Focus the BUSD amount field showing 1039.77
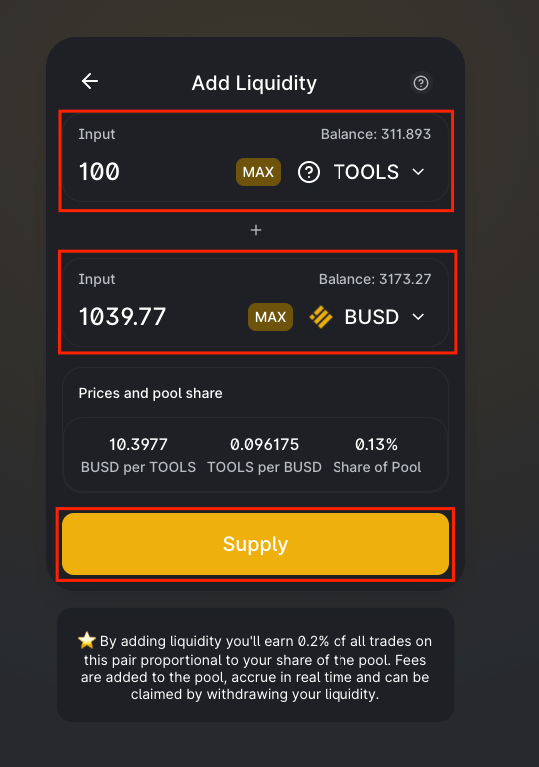Image resolution: width=539 pixels, height=767 pixels. click(x=157, y=316)
